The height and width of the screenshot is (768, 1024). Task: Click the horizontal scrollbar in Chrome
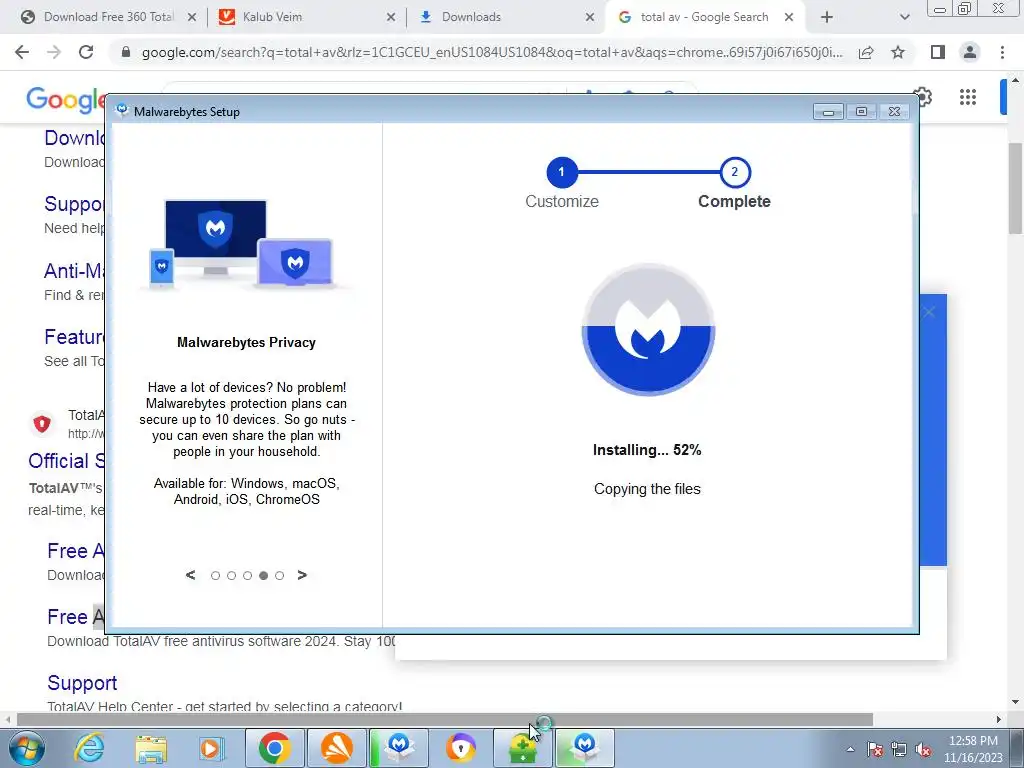tap(444, 719)
